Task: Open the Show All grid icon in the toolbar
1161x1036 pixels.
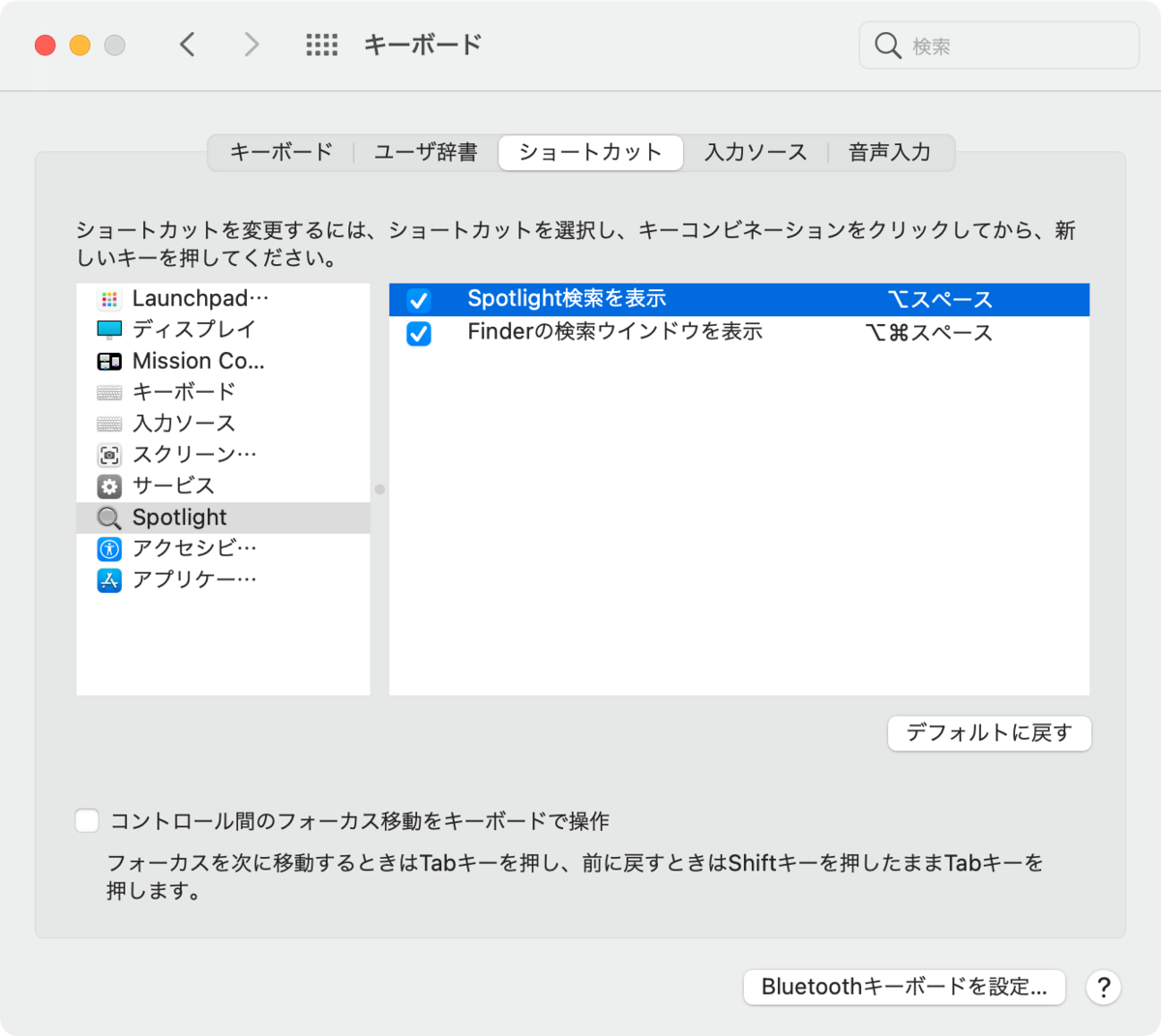Action: [321, 44]
